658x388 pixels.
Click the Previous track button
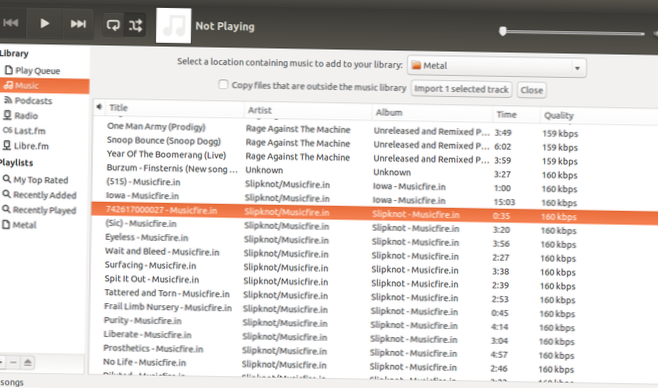12,23
